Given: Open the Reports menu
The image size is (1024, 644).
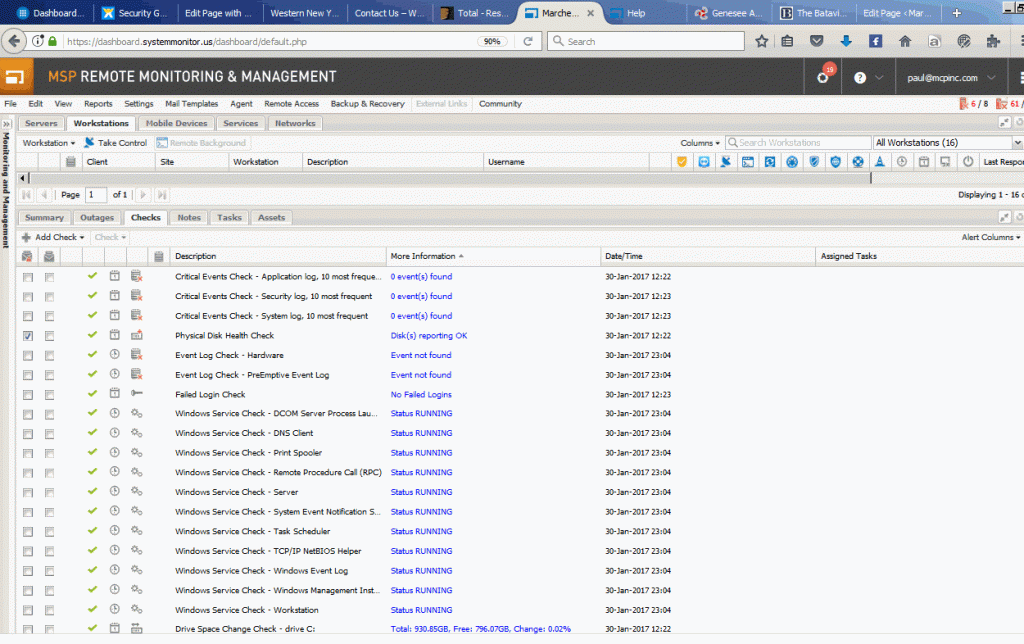Looking at the screenshot, I should pos(98,104).
